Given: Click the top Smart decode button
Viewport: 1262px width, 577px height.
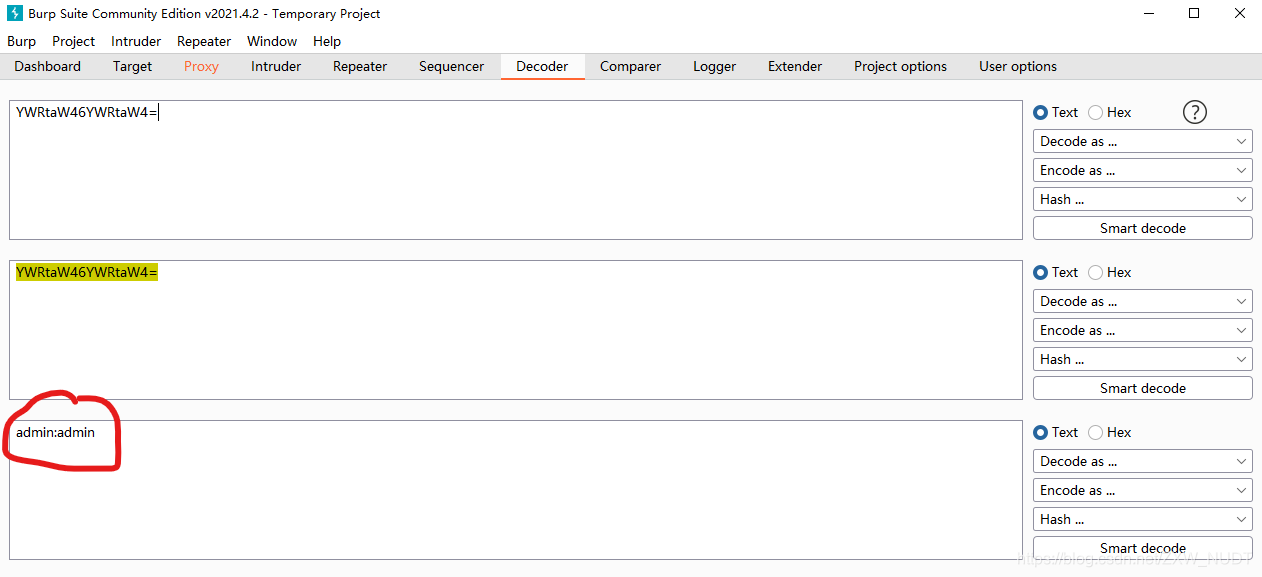Looking at the screenshot, I should [1142, 227].
